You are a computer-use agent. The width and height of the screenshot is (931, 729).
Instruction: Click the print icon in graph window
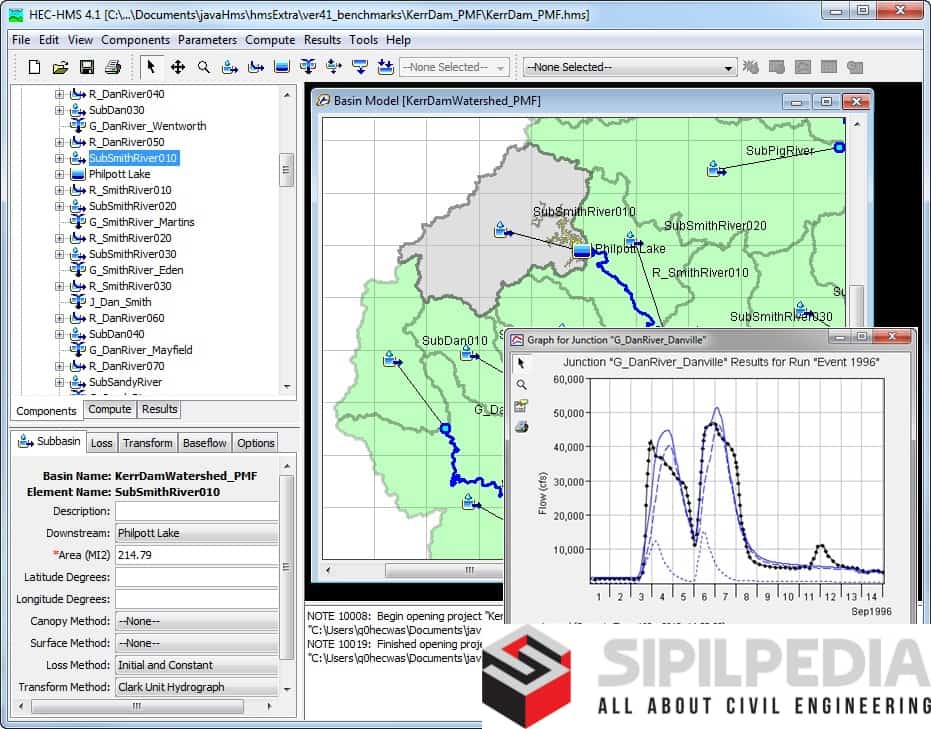tap(521, 427)
